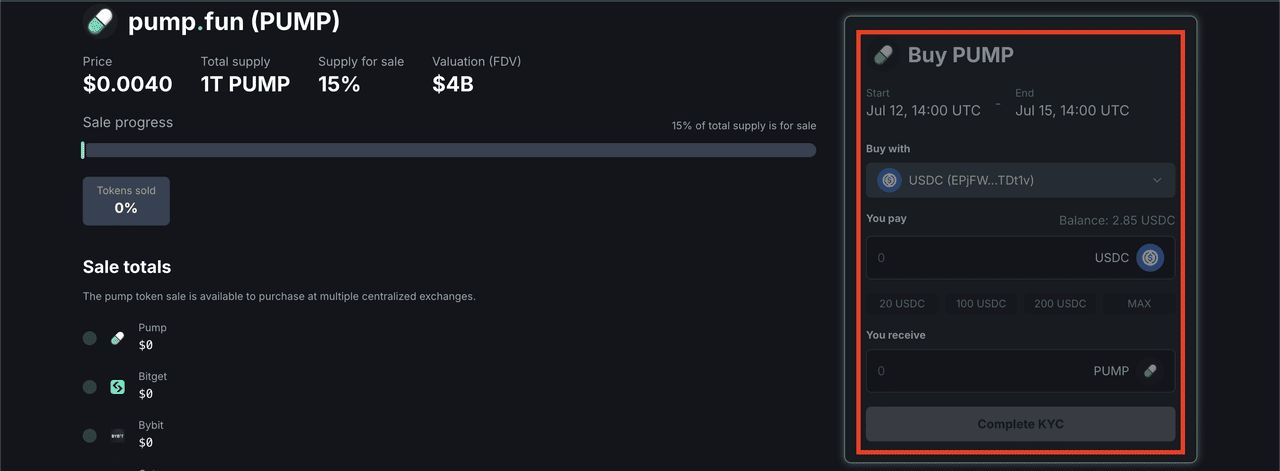Toggle the Bybit row circle indicator
1280x471 pixels.
[90, 436]
